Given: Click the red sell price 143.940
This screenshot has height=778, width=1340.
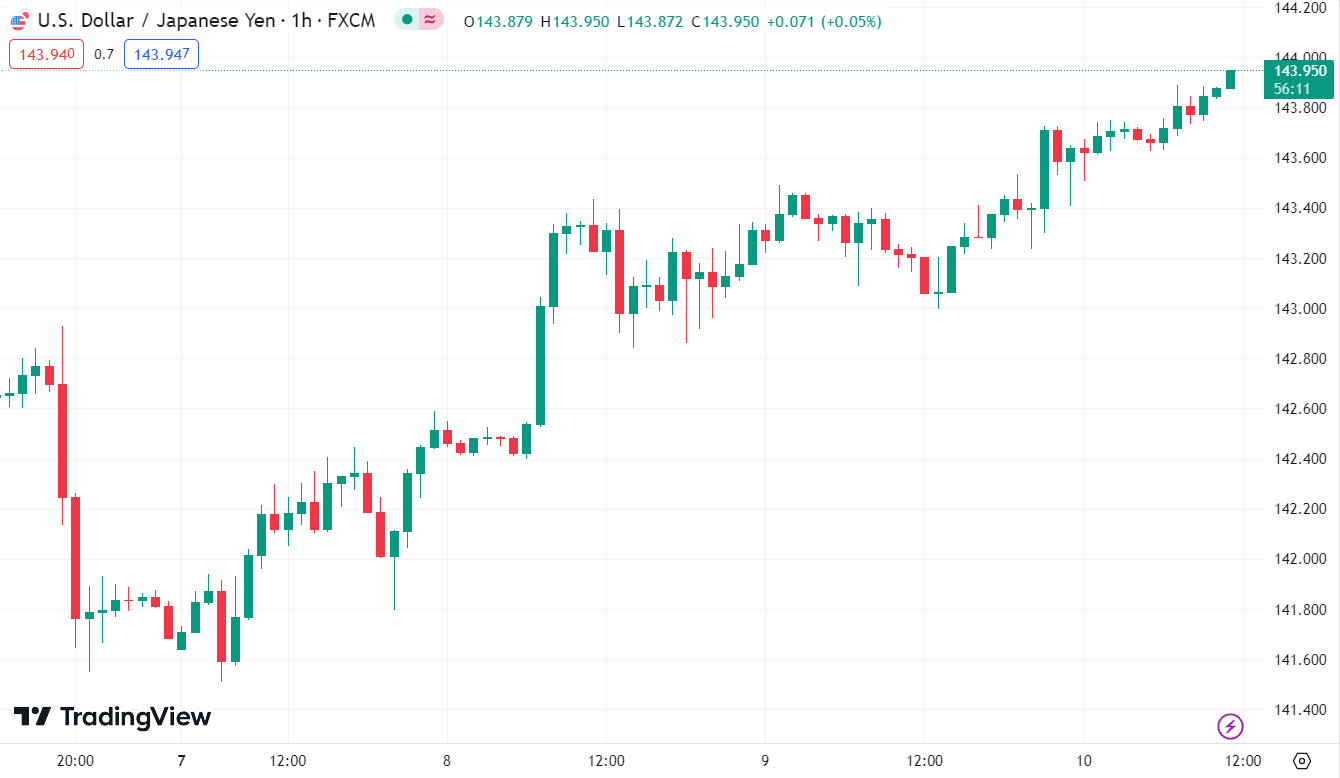Looking at the screenshot, I should tap(47, 54).
